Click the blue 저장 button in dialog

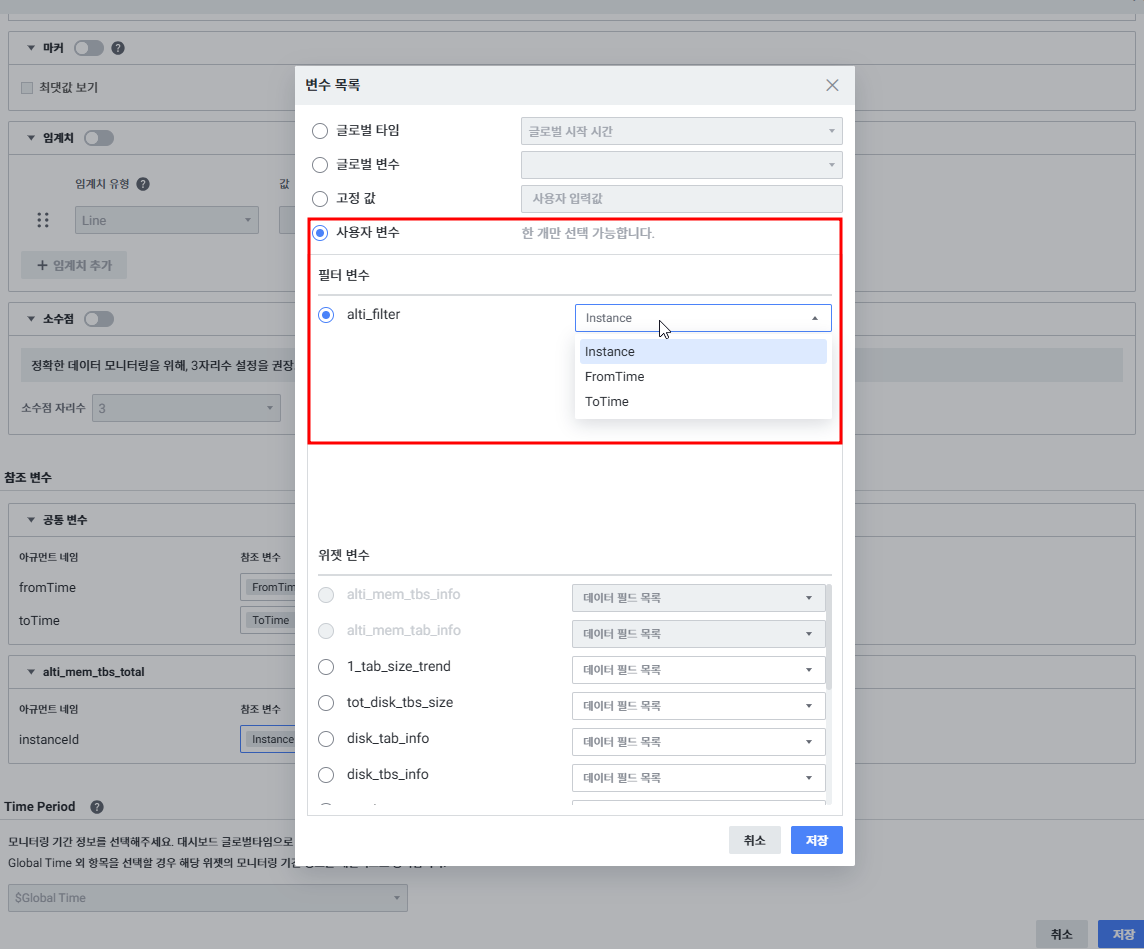pyautogui.click(x=816, y=841)
